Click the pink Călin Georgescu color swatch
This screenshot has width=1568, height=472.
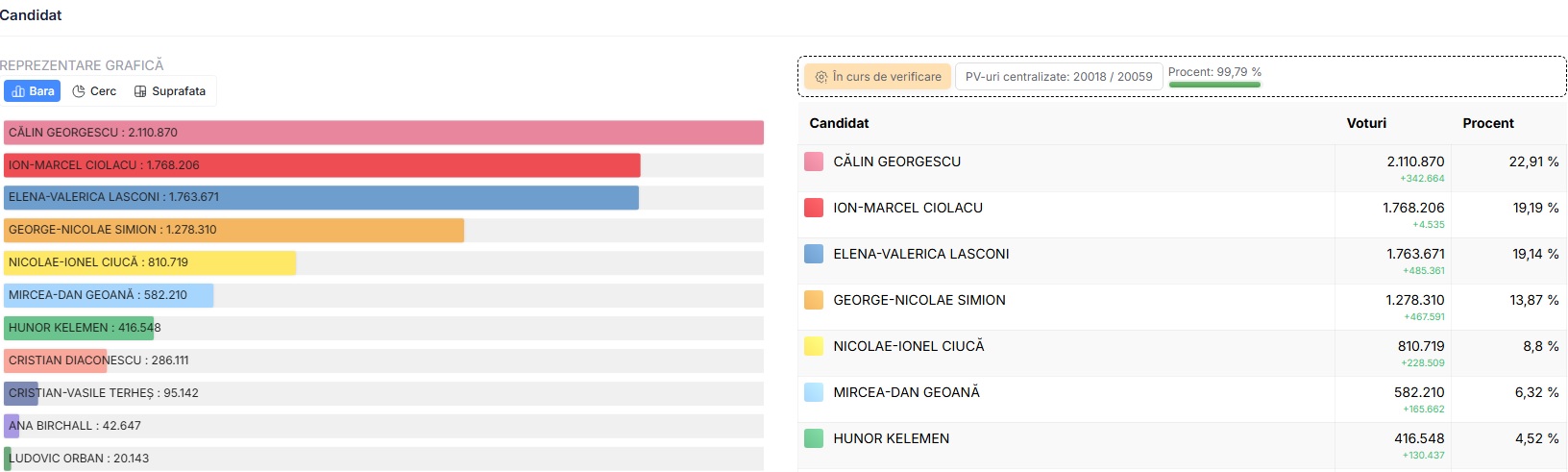click(x=814, y=161)
